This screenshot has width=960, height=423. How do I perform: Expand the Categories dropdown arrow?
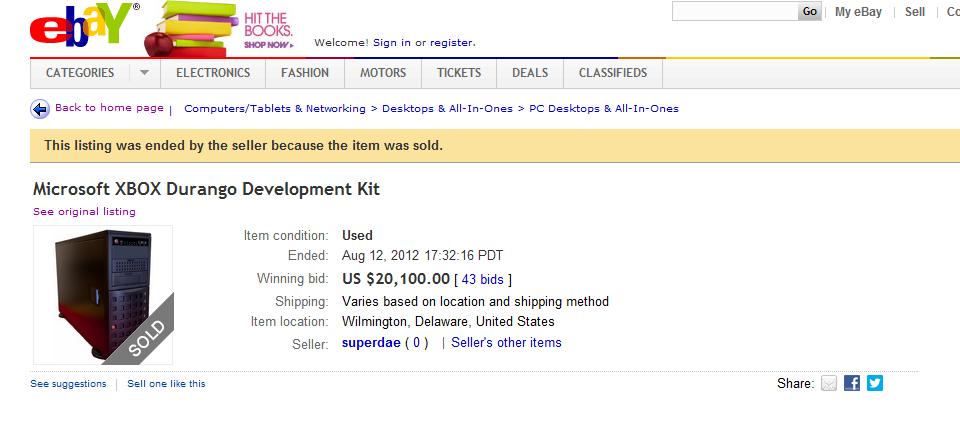pyautogui.click(x=144, y=73)
